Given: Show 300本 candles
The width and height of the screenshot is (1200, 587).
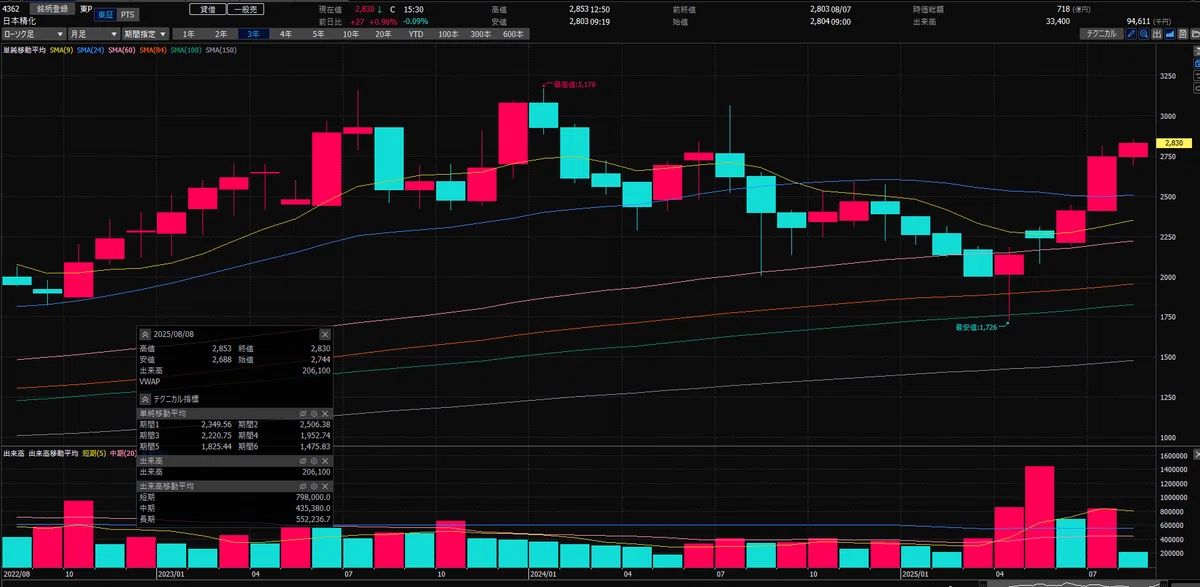Looking at the screenshot, I should (x=480, y=34).
